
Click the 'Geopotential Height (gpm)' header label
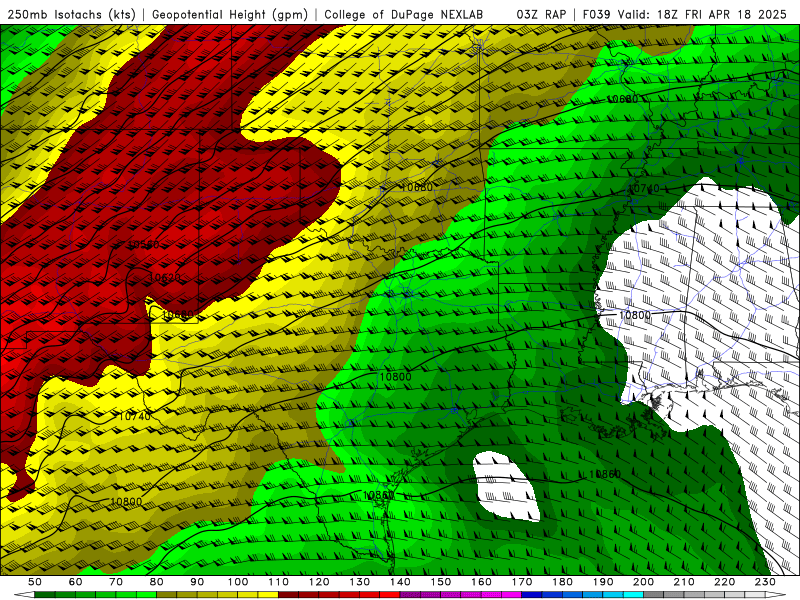pos(230,14)
